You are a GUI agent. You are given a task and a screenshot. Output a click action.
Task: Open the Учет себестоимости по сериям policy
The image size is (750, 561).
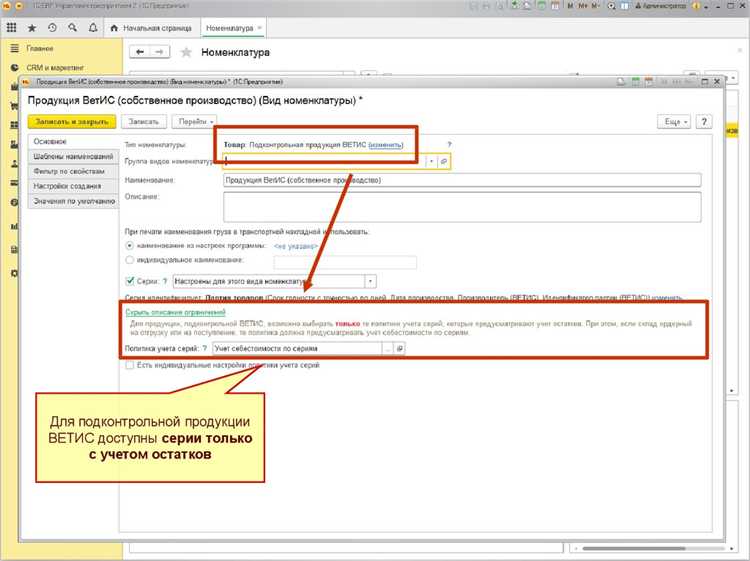(400, 349)
